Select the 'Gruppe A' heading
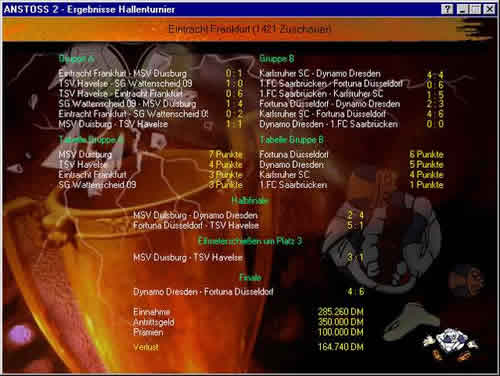The height and width of the screenshot is (376, 500). tap(76, 59)
